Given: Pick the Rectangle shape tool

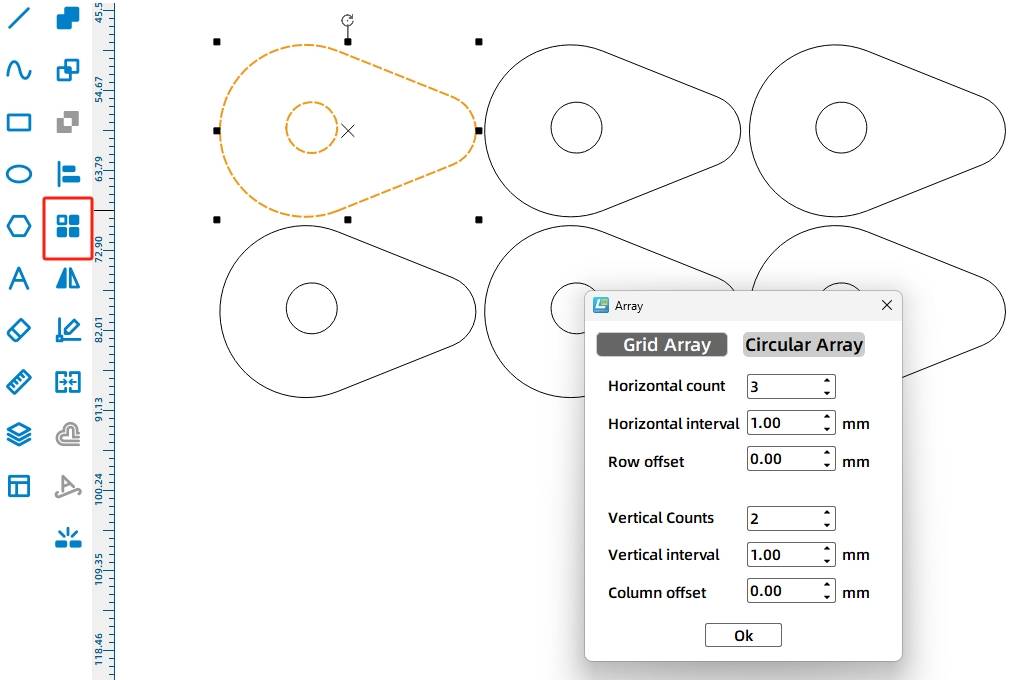Looking at the screenshot, I should [x=19, y=122].
